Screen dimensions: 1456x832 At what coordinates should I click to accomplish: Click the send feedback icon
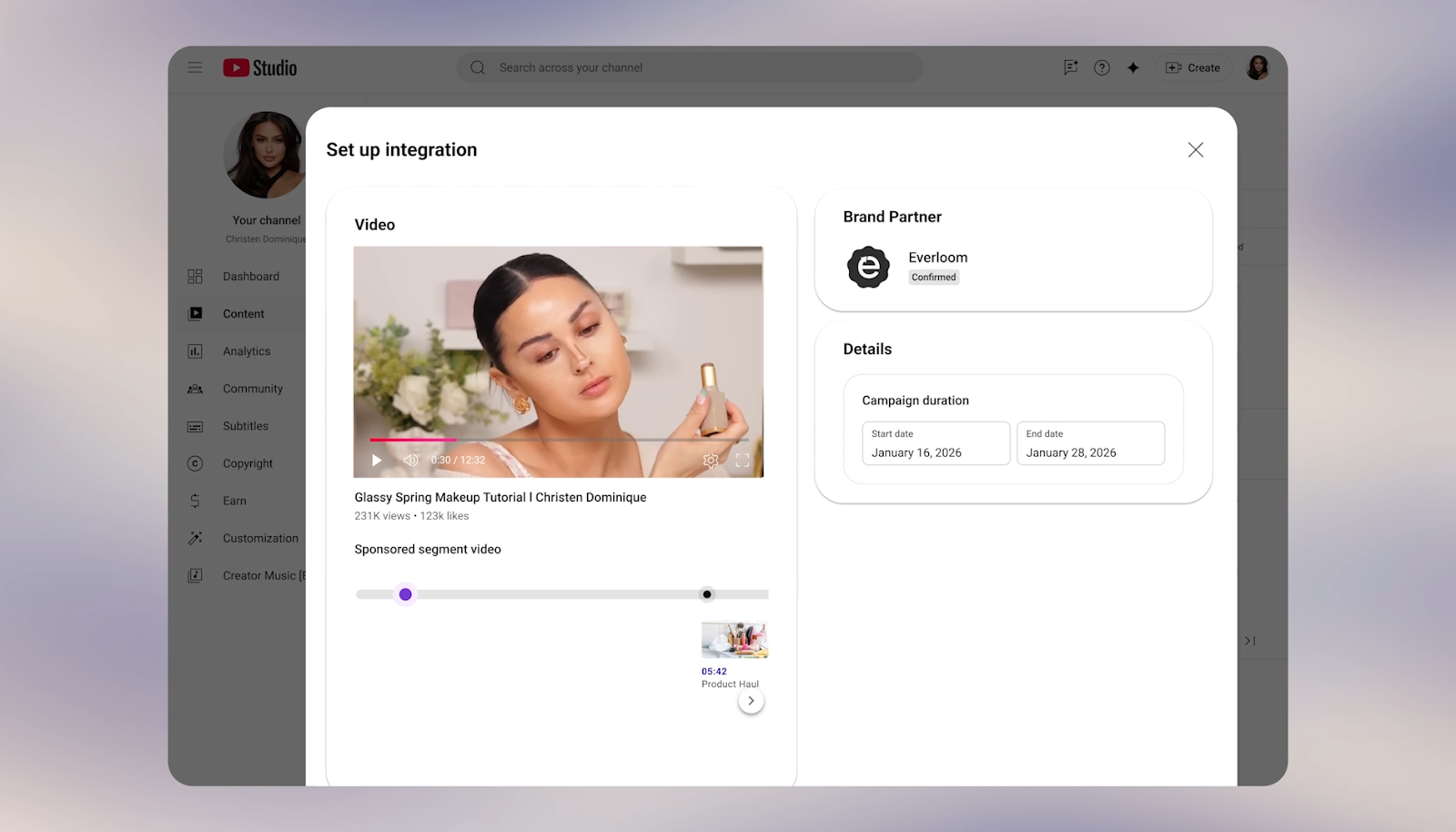pos(1070,67)
